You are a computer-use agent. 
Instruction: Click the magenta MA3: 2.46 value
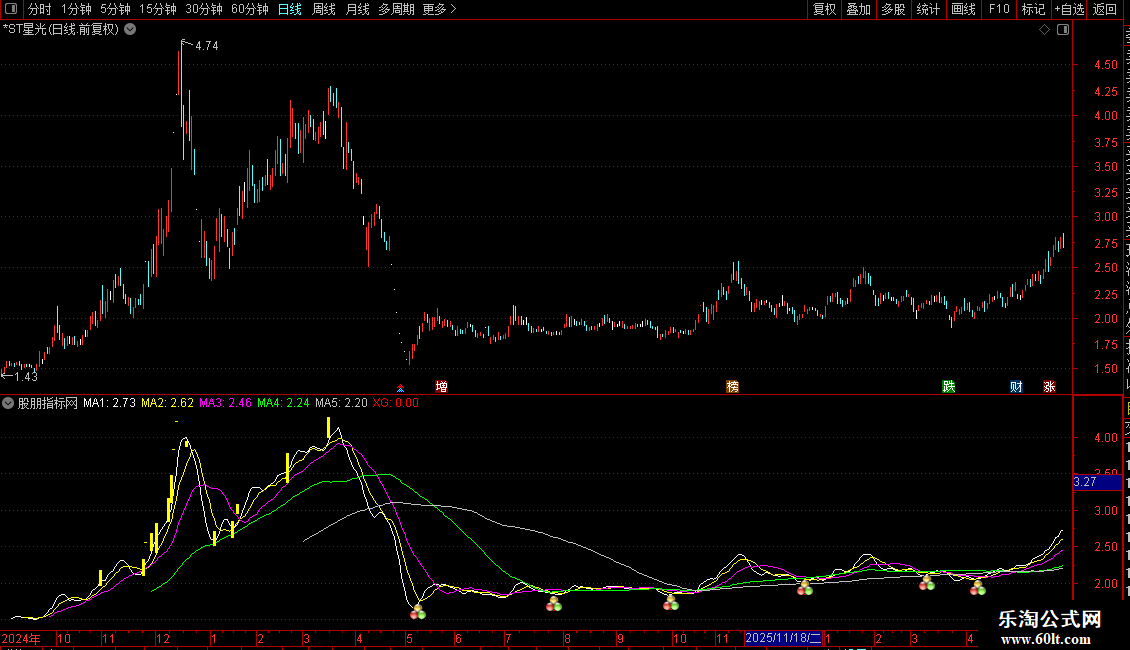pyautogui.click(x=226, y=404)
